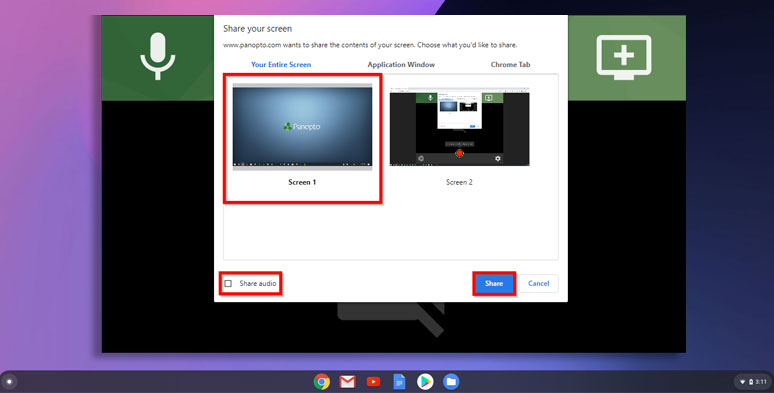Open Google Docs from the shelf
Screen dimensions: 774x393
399,382
